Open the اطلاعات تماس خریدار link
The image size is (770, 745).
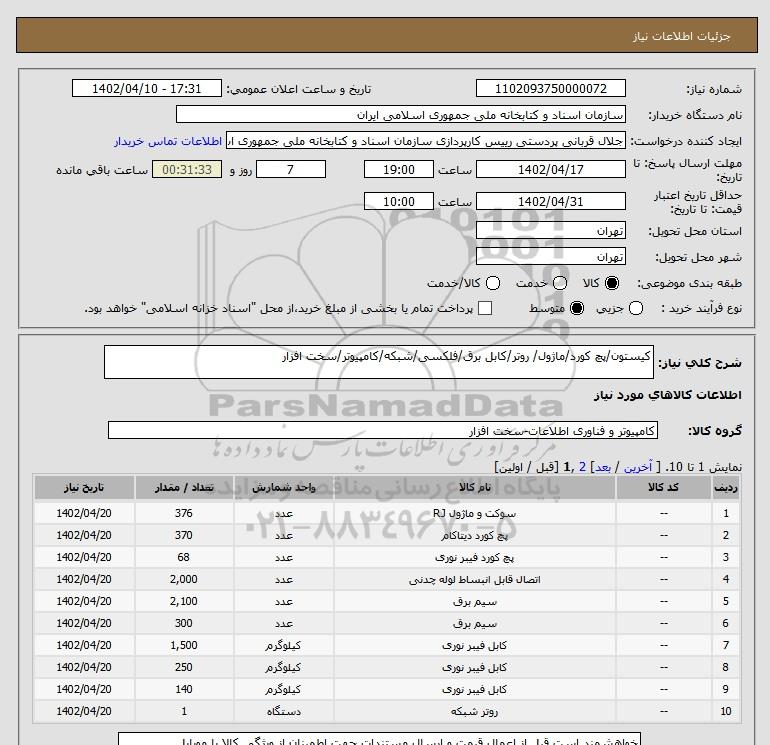(168, 141)
